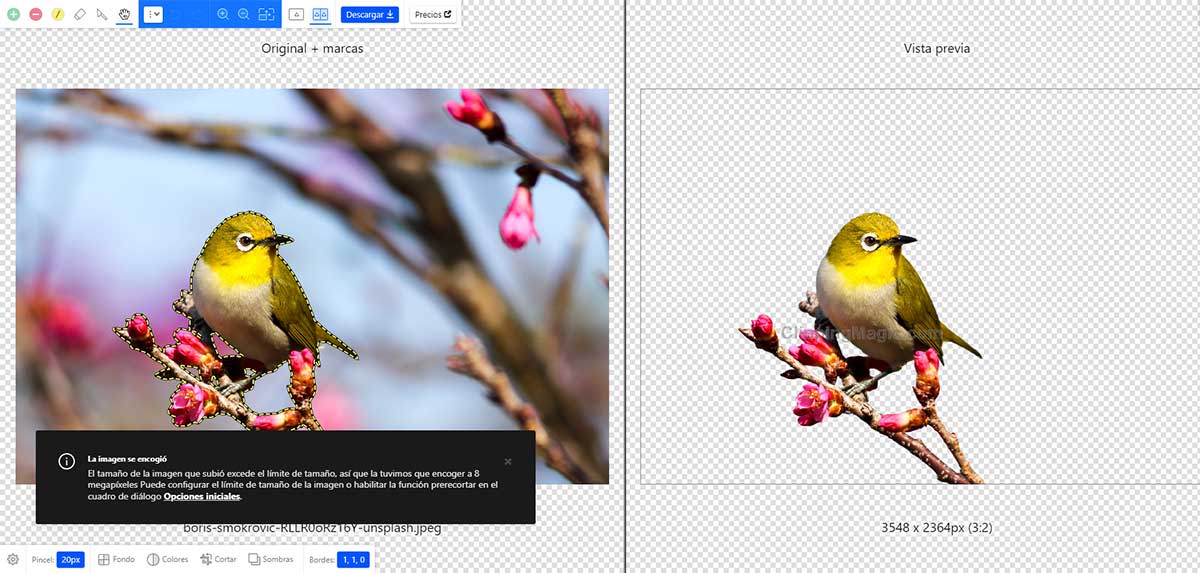This screenshot has width=1200, height=573.
Task: Expand the Bordes 1, 1, 0 settings
Action: coord(353,560)
